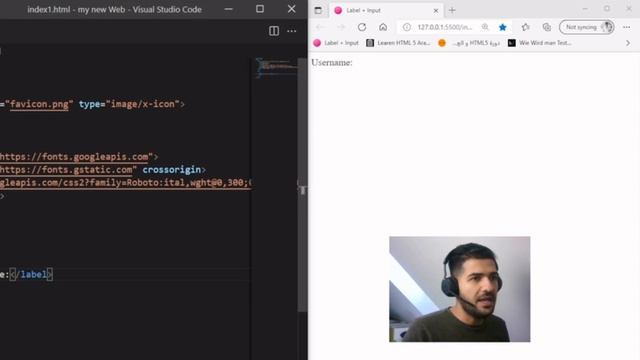Click the 'favicon.png' link in code

[39, 104]
